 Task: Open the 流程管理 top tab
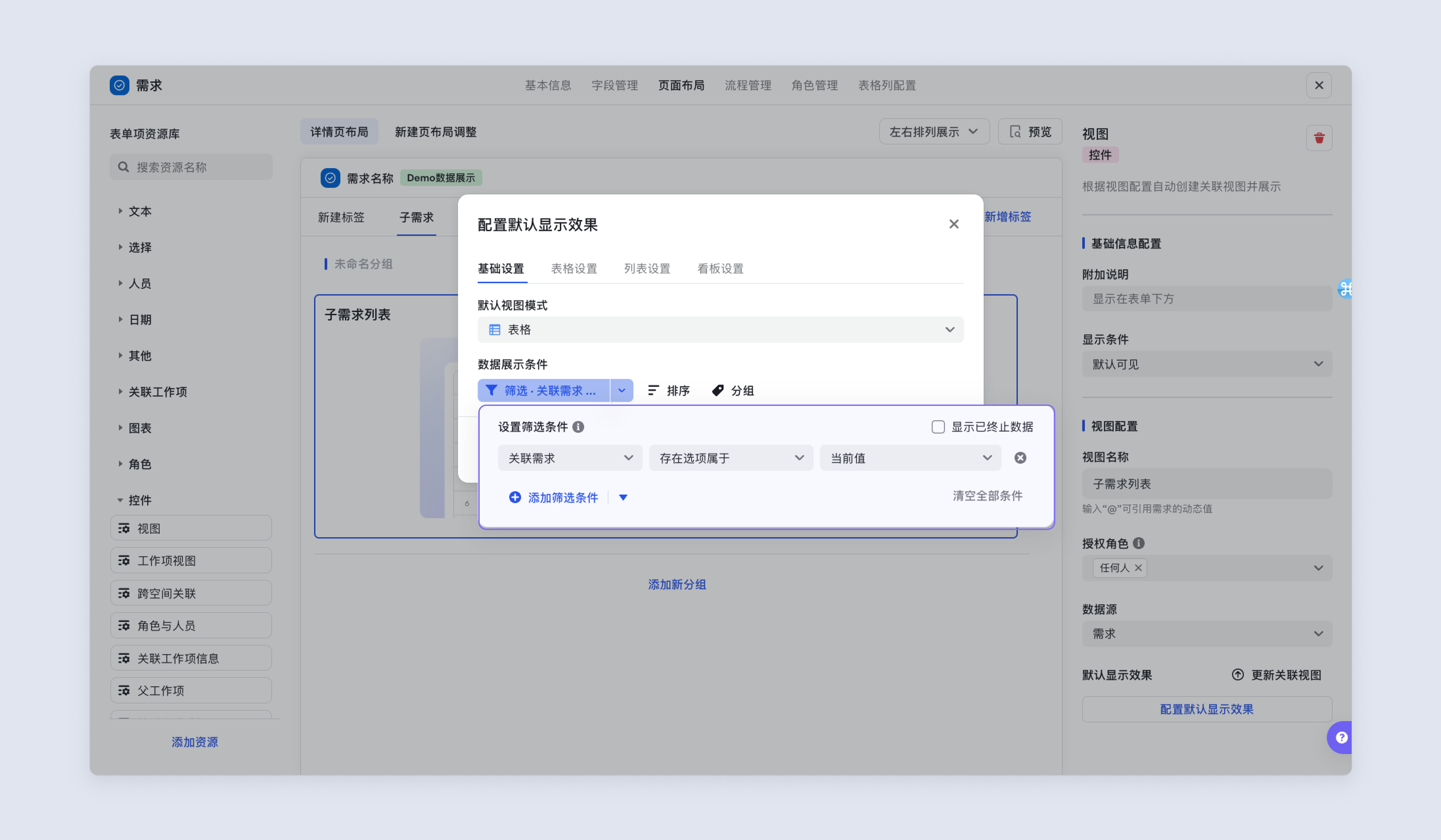point(748,85)
